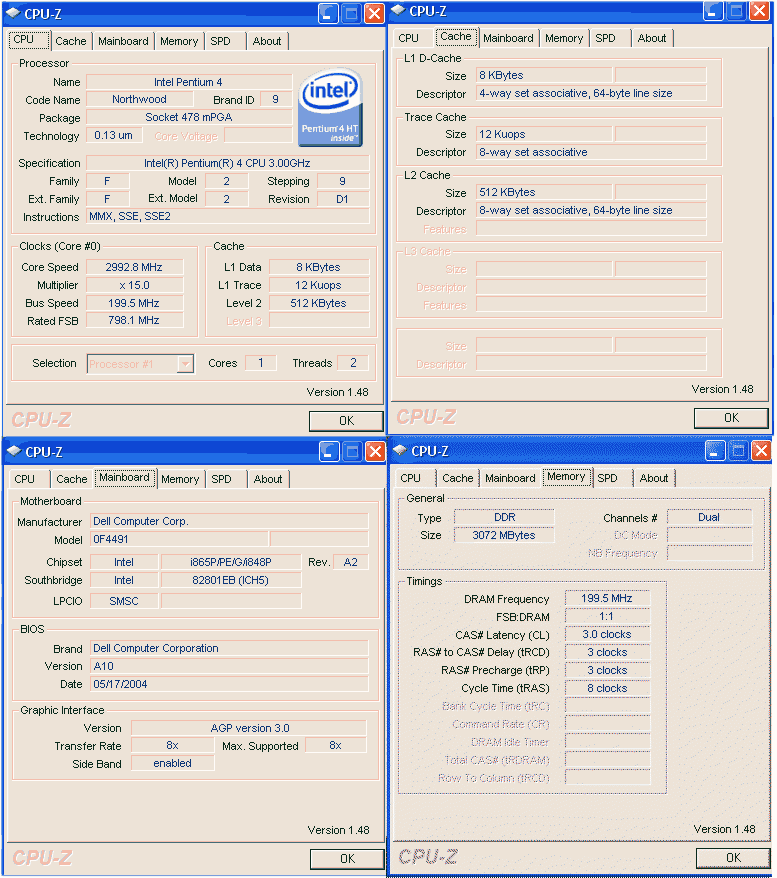Screen dimensions: 777x878
Task: Click the Channels # value 'Dual'
Action: point(709,517)
